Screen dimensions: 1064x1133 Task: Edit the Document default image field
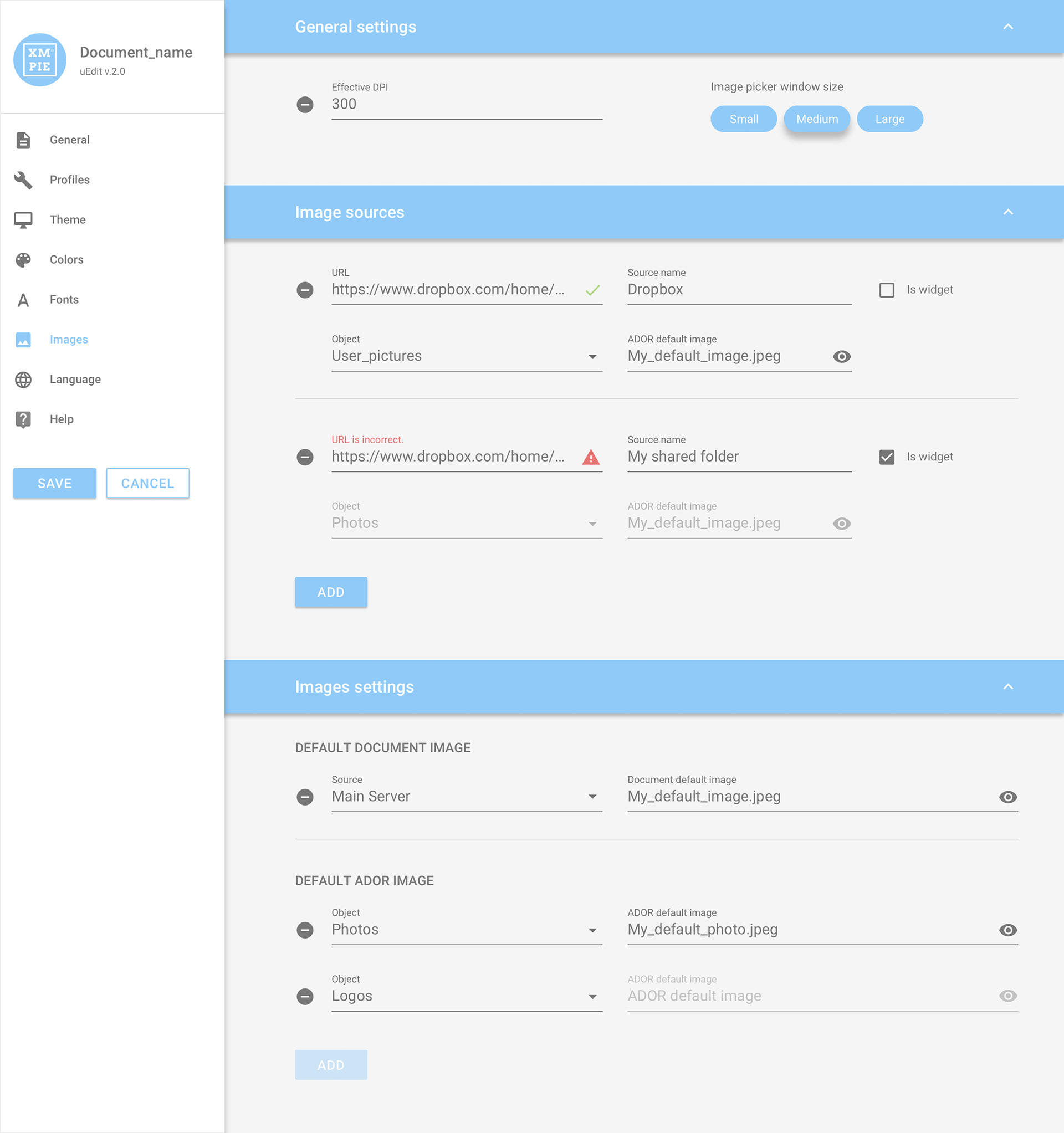point(822,797)
